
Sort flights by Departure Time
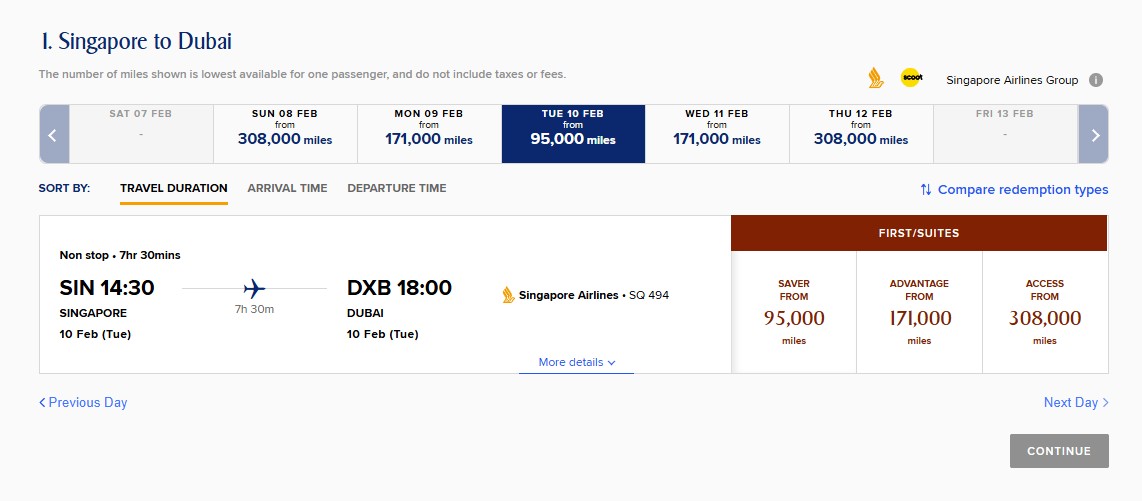point(397,188)
